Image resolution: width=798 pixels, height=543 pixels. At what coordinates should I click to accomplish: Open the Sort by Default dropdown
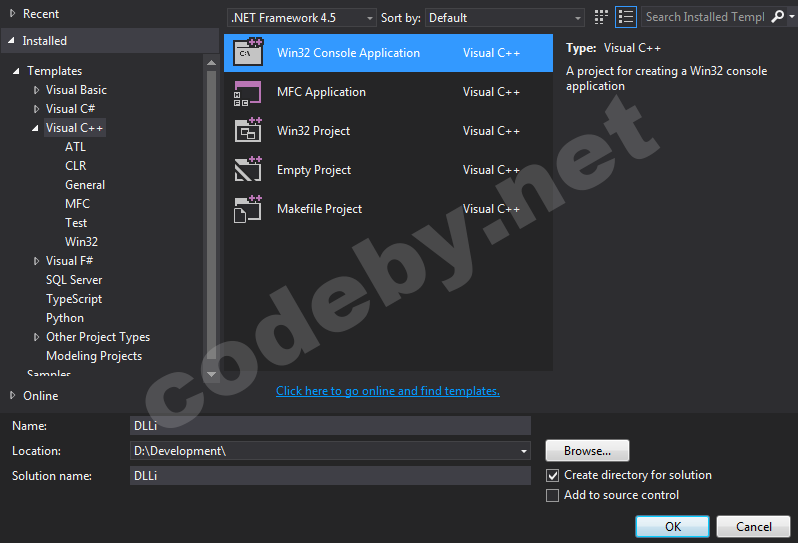[505, 18]
